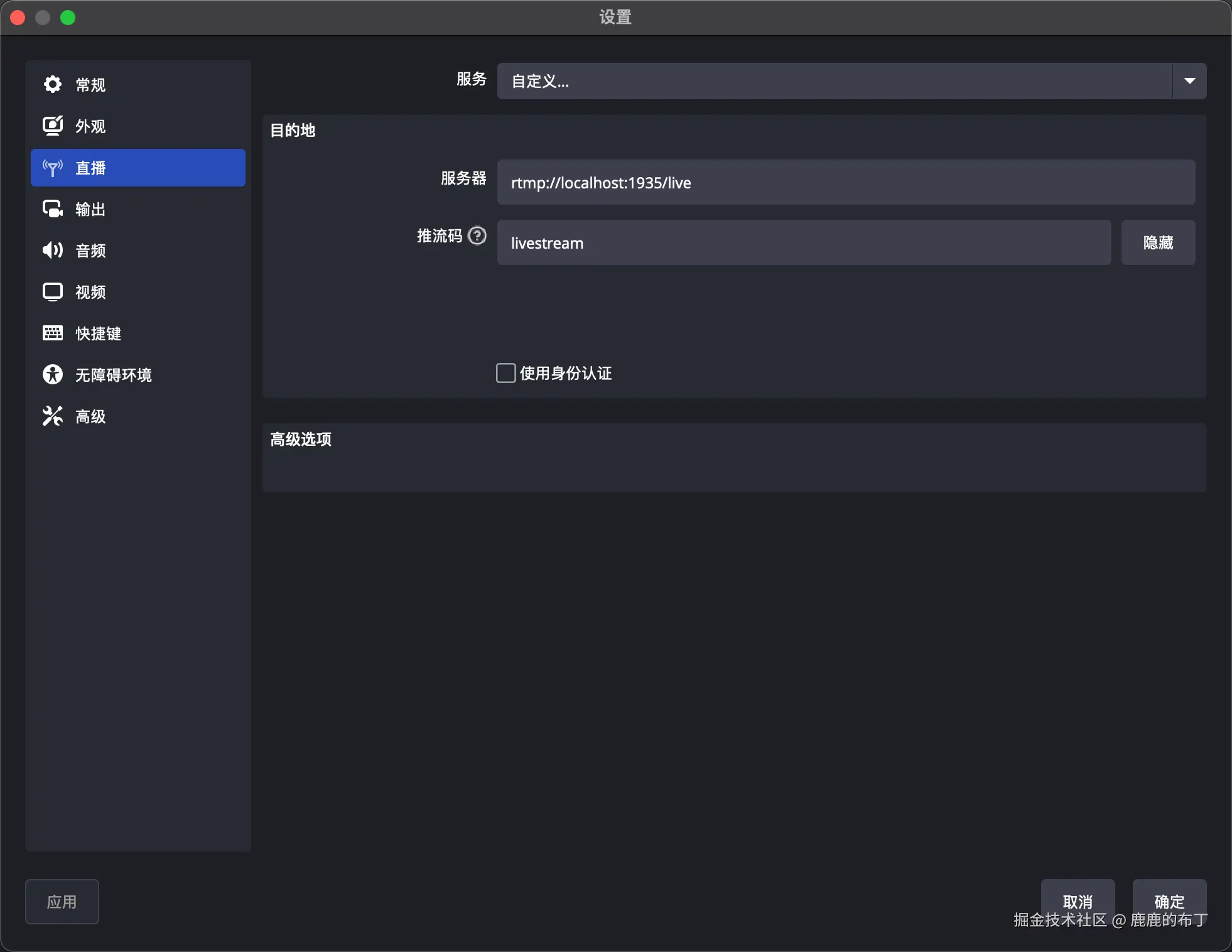Click the Advanced (高级) tools icon
Viewport: 1232px width, 952px height.
53,416
